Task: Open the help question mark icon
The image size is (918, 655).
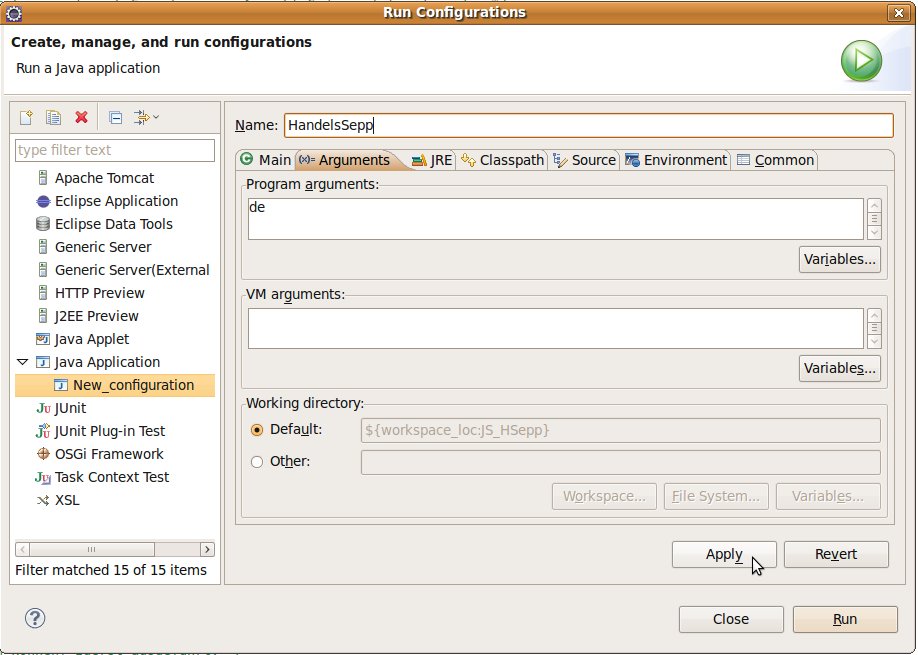Action: pyautogui.click(x=34, y=618)
